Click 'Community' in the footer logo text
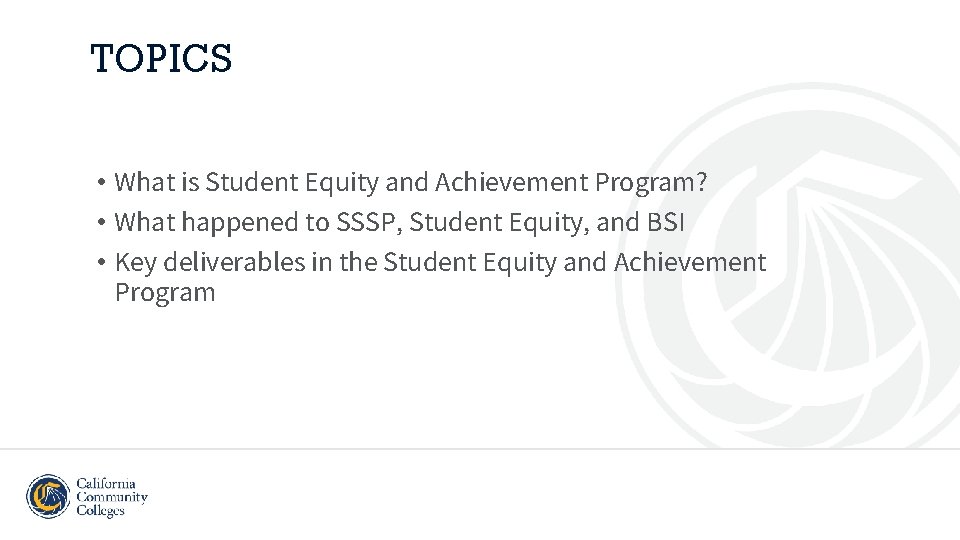 (x=112, y=497)
